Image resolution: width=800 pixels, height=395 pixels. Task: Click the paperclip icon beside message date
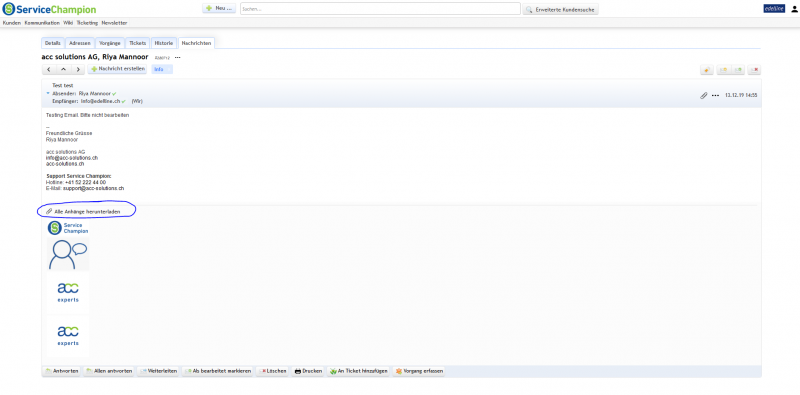coord(704,95)
